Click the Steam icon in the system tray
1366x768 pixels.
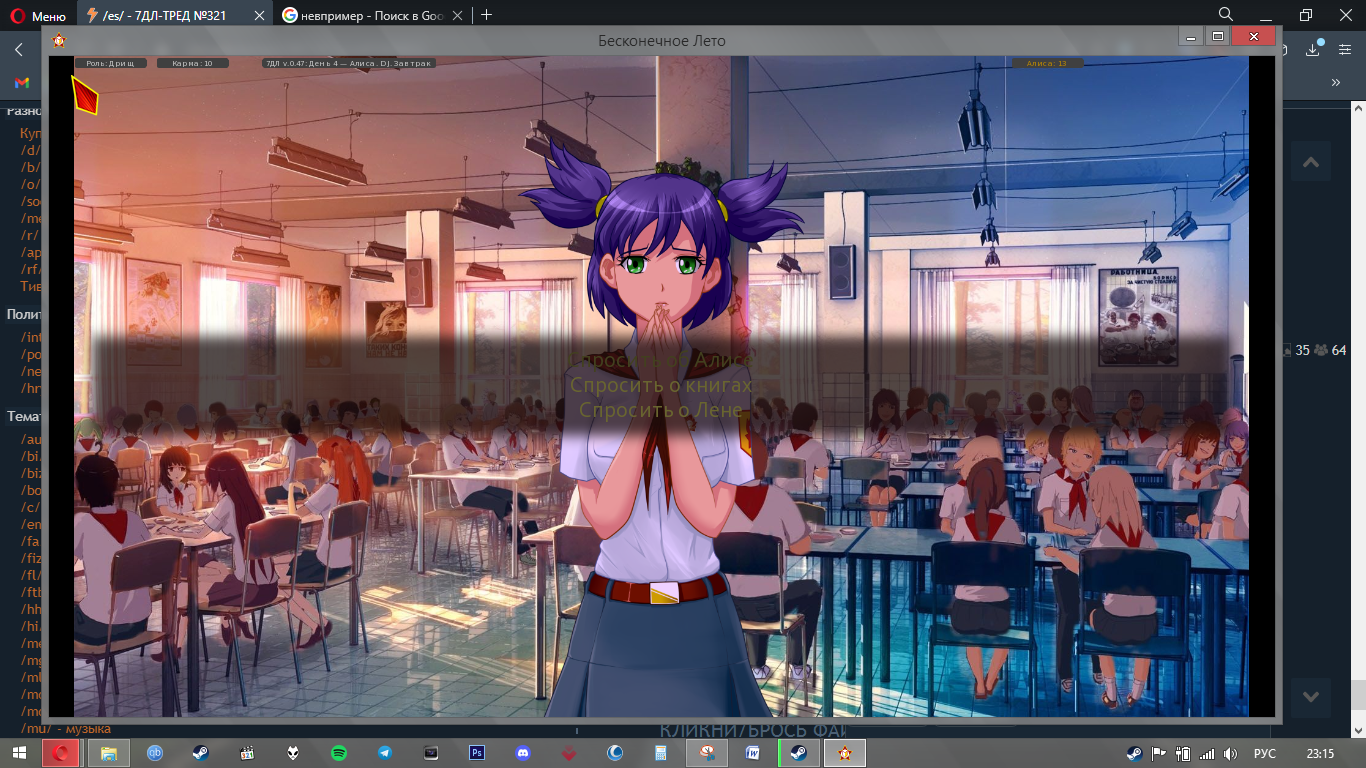[1135, 753]
